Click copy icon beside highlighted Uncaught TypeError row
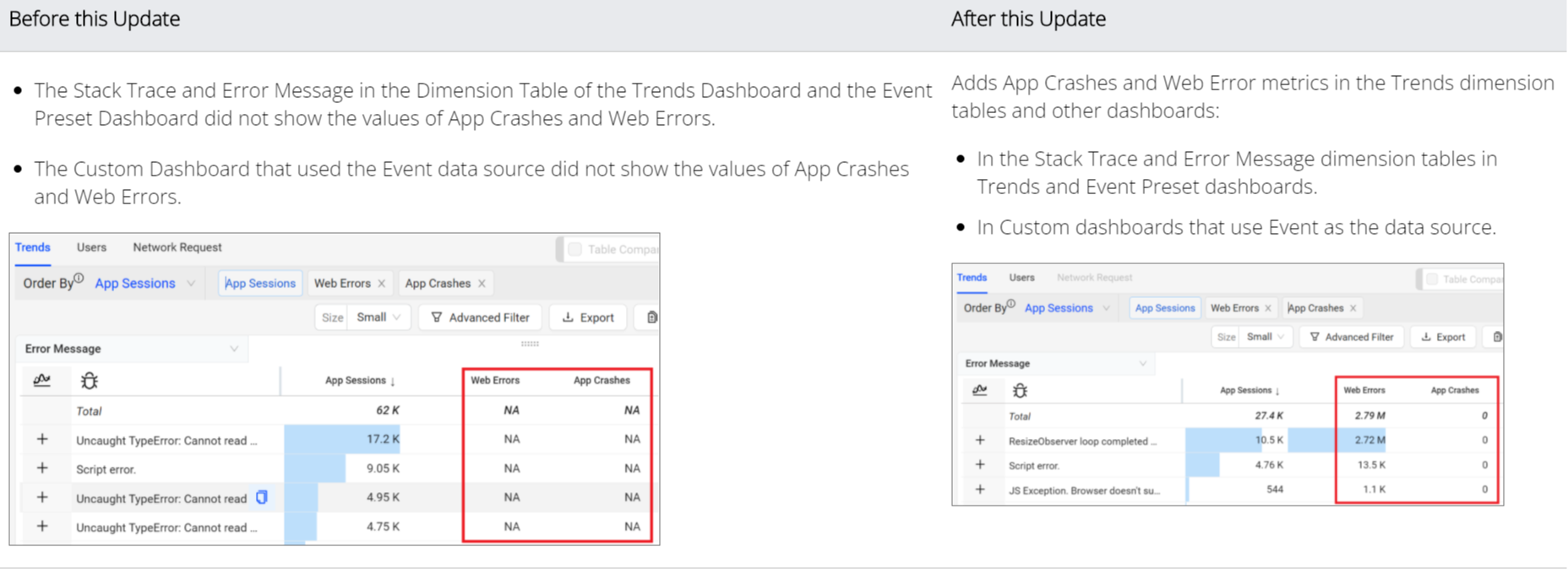Image resolution: width=1568 pixels, height=574 pixels. [262, 497]
